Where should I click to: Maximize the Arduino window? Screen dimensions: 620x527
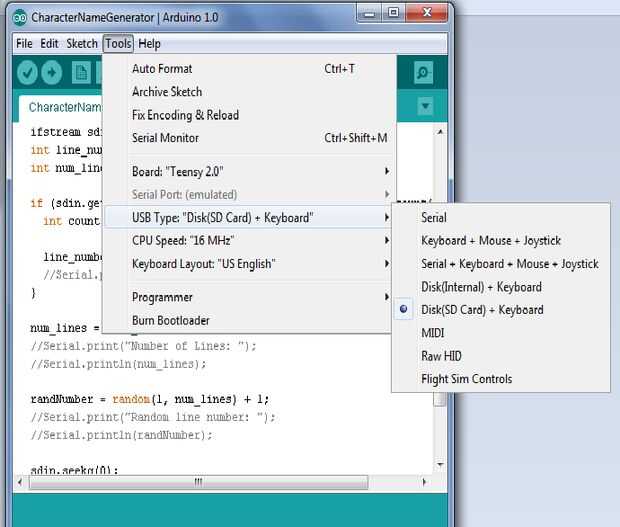(x=393, y=13)
